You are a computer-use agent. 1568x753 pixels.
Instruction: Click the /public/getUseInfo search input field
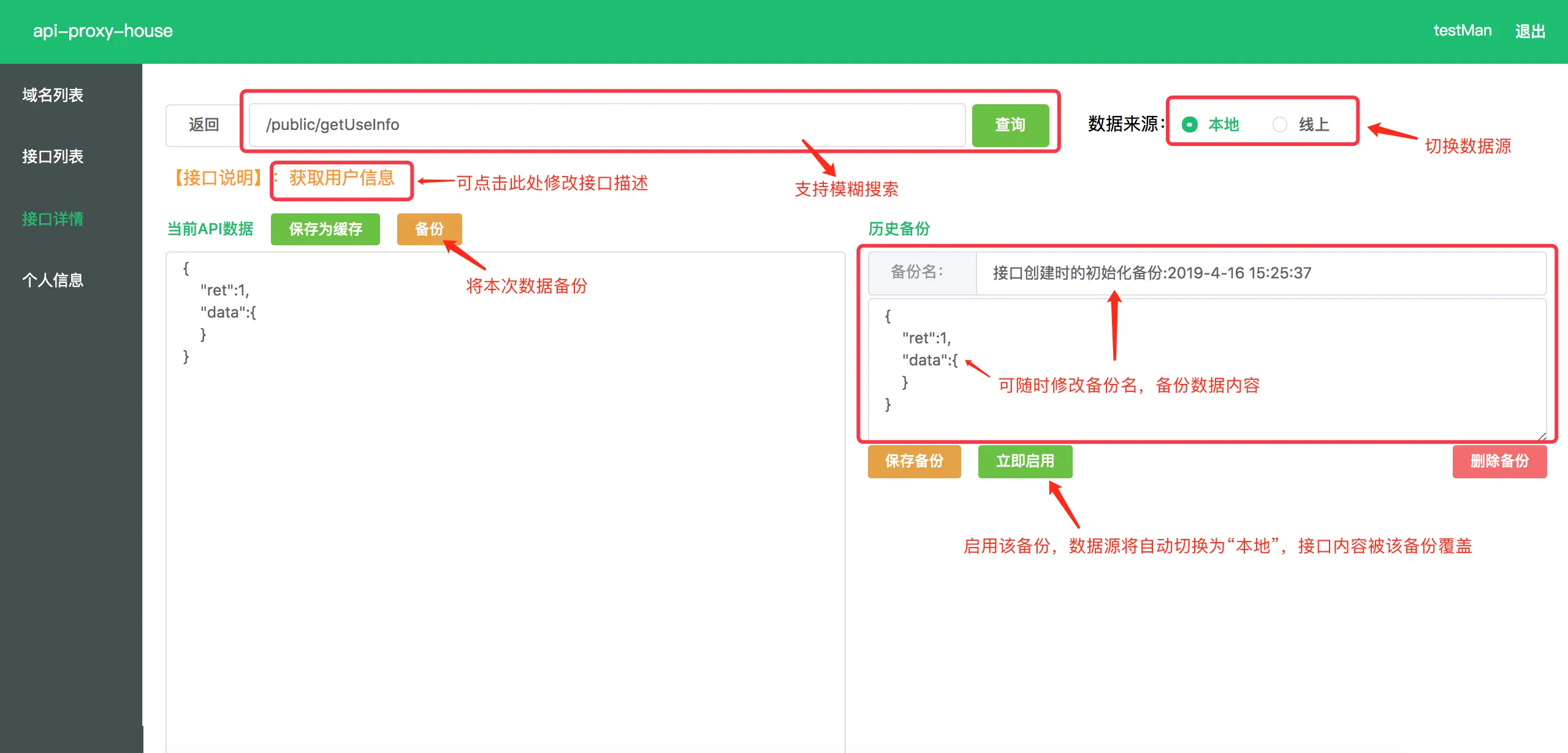[607, 125]
